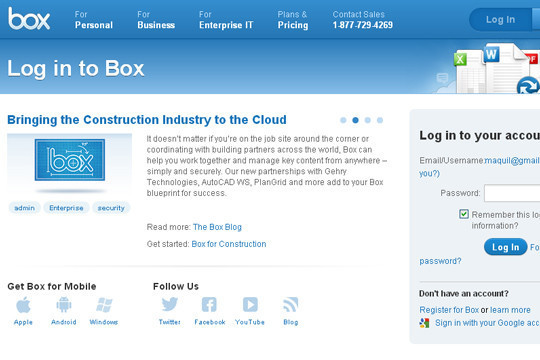Open The Box Blog link
Image resolution: width=540 pixels, height=360 pixels.
217,227
